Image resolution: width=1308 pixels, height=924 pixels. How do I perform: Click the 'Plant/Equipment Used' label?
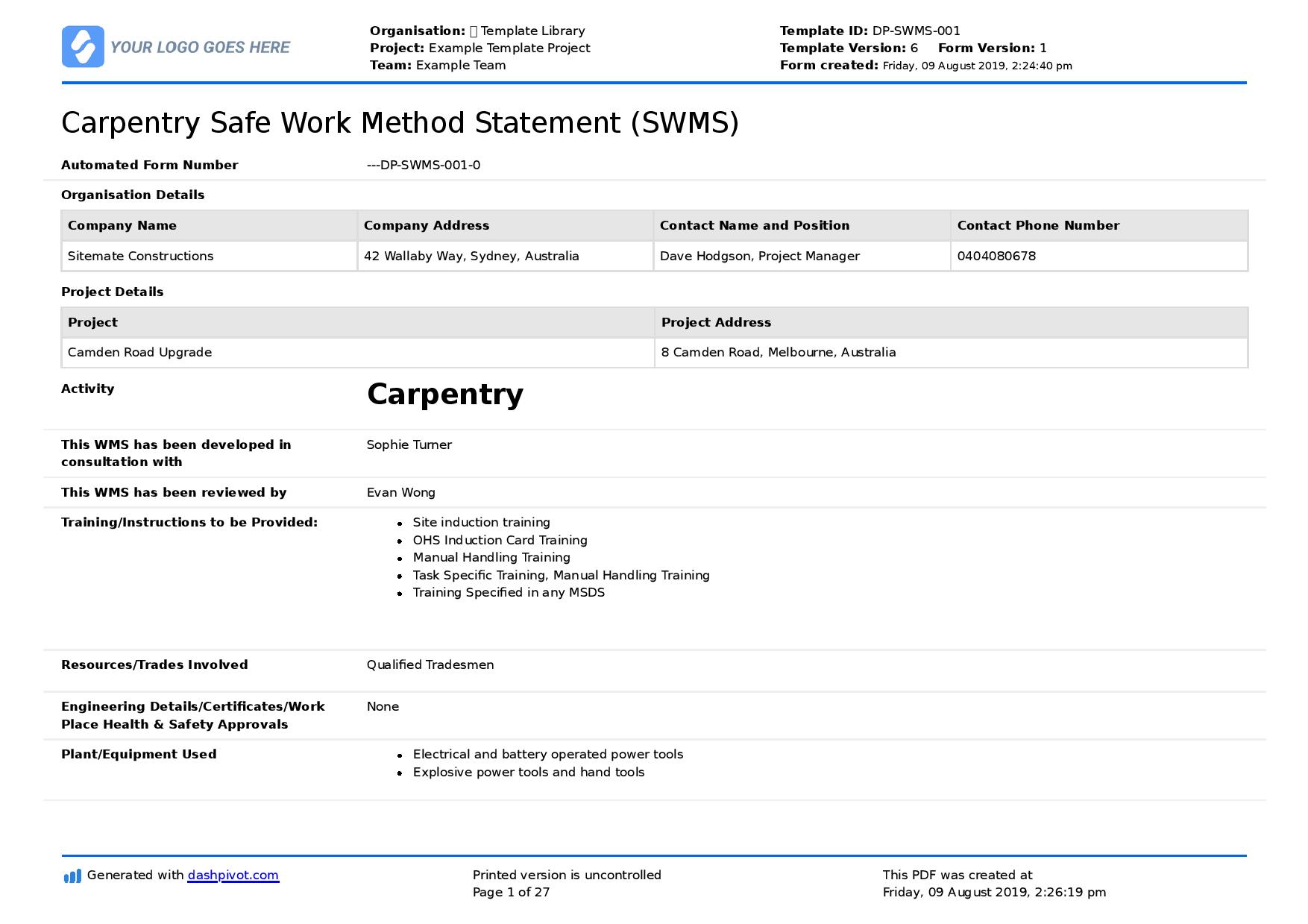coord(139,755)
